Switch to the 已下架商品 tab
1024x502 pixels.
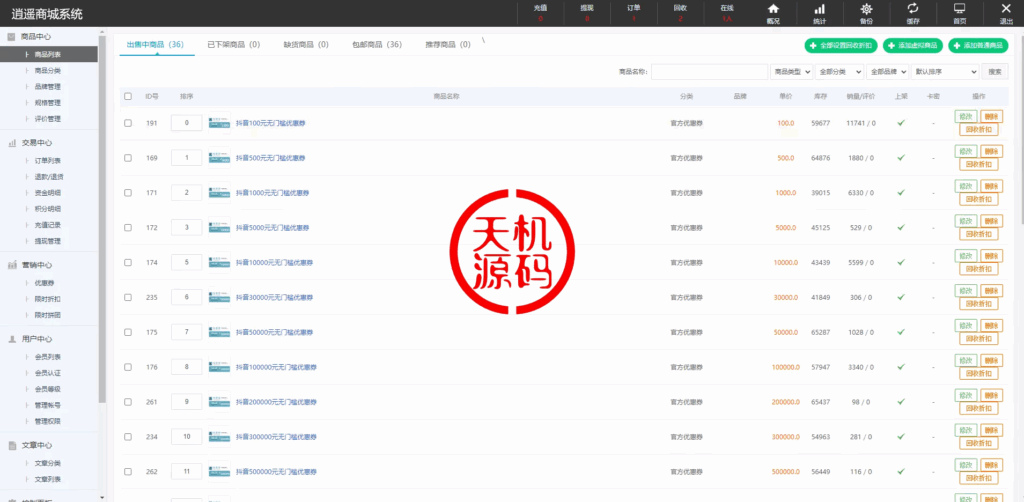232,45
